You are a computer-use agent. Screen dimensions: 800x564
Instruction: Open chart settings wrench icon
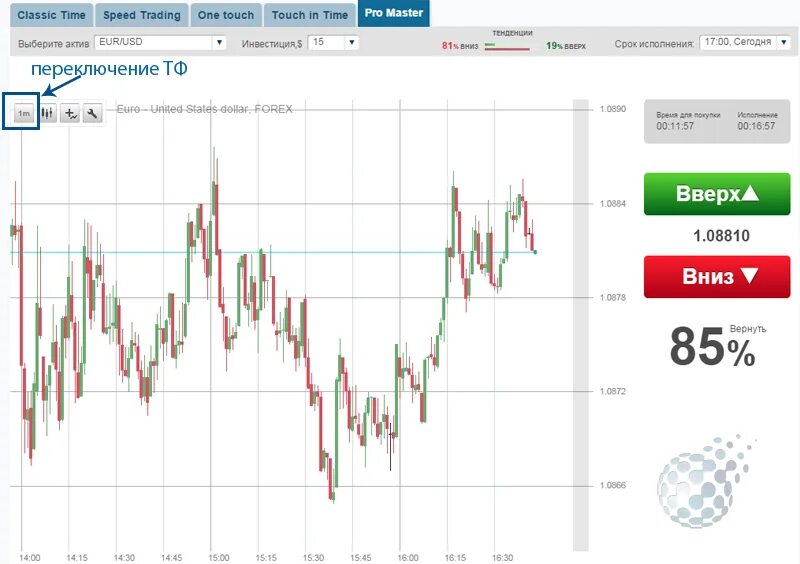(92, 113)
